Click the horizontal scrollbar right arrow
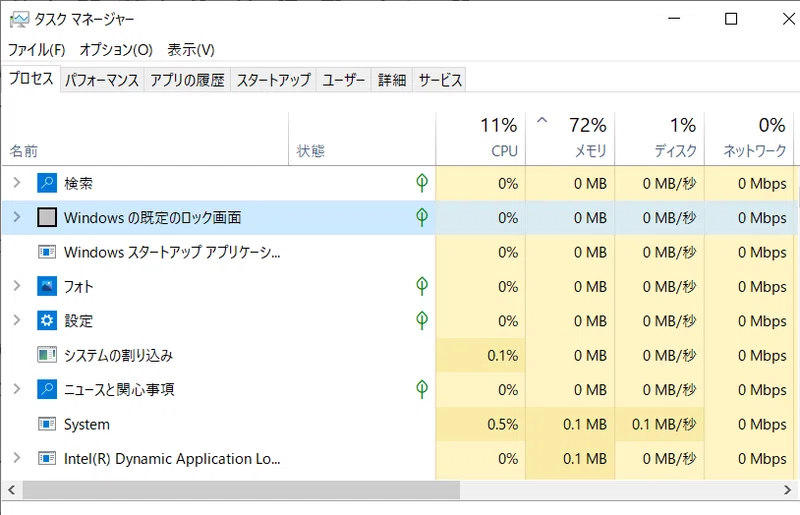This screenshot has height=515, width=800. pos(787,490)
